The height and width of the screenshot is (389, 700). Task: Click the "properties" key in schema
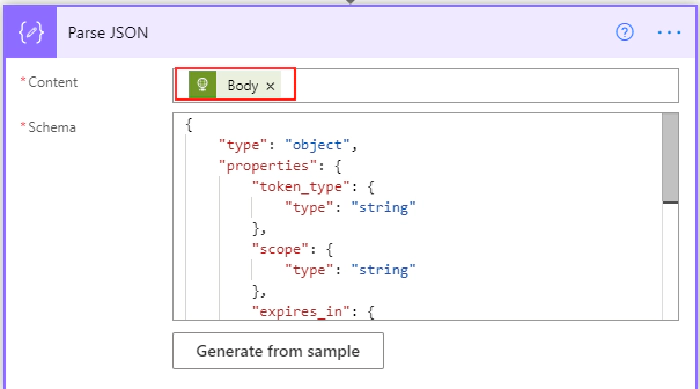point(268,166)
